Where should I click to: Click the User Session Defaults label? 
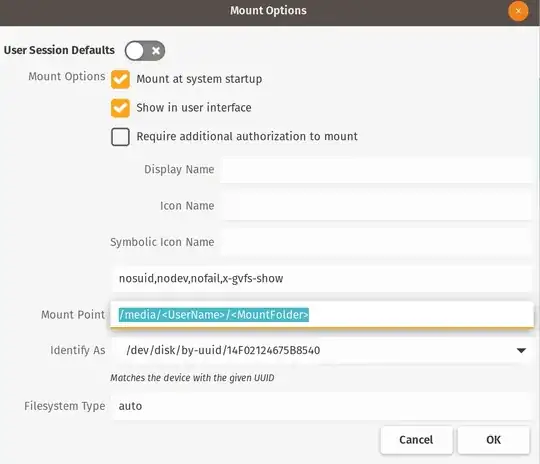(x=59, y=50)
